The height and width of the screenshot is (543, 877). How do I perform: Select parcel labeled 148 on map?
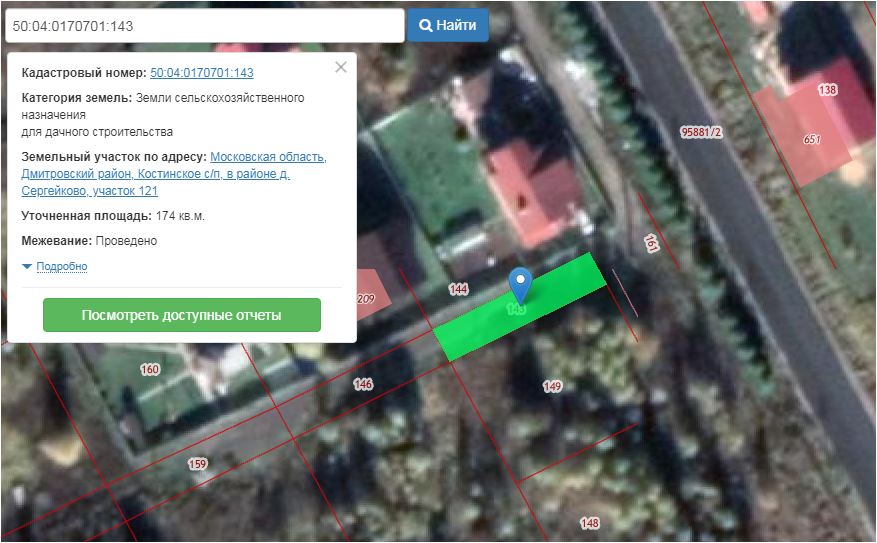[x=589, y=523]
